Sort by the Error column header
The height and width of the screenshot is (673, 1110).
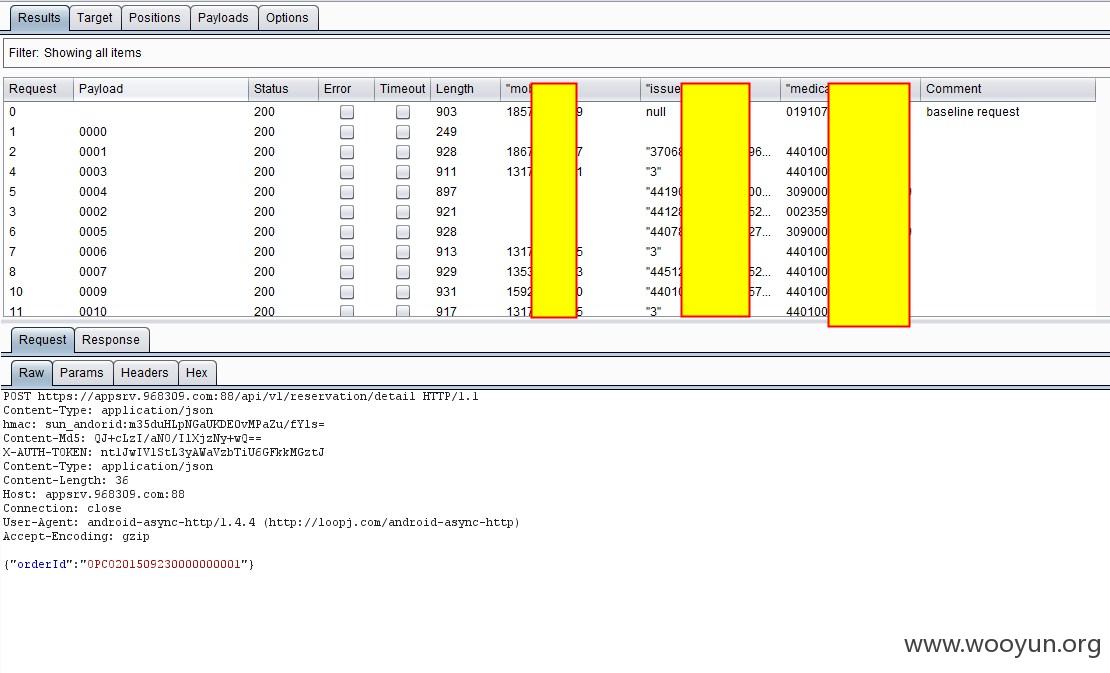pos(346,89)
